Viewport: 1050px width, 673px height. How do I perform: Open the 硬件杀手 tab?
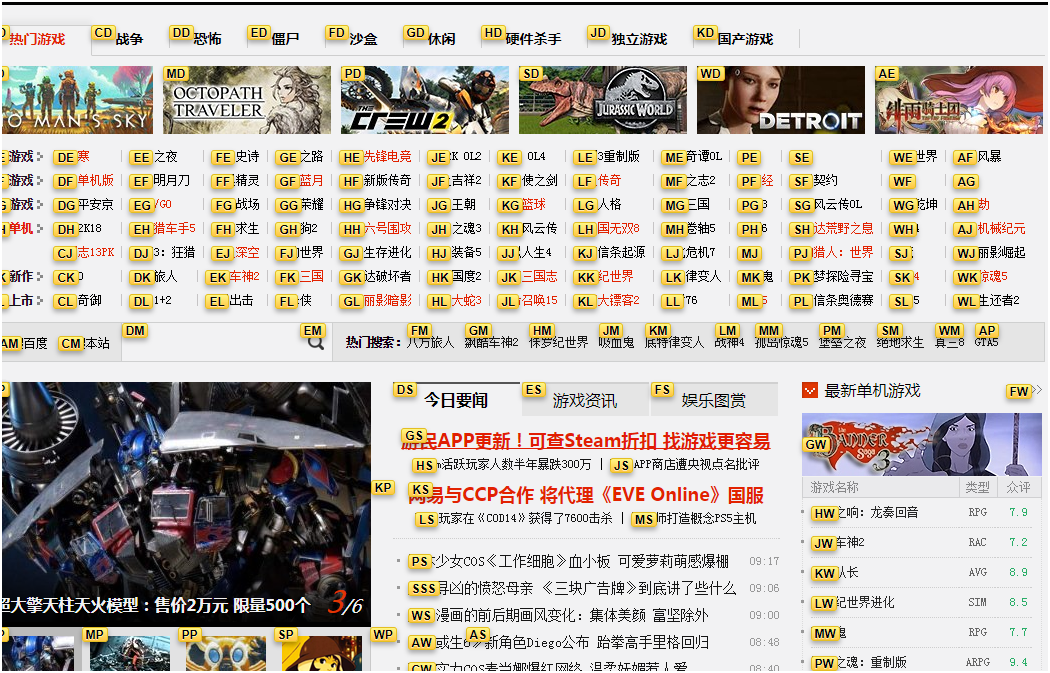pyautogui.click(x=533, y=40)
